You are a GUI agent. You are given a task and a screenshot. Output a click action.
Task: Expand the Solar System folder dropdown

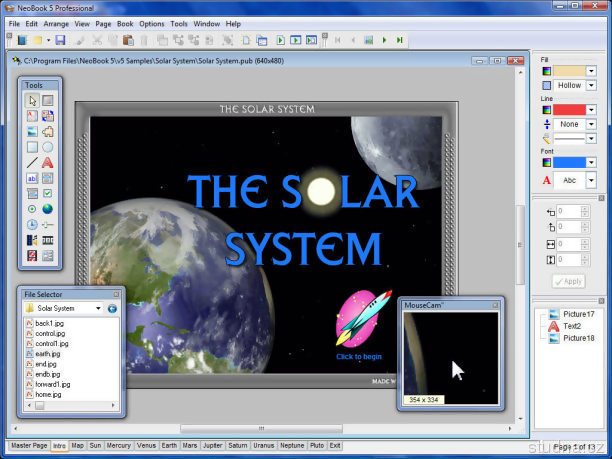[98, 309]
